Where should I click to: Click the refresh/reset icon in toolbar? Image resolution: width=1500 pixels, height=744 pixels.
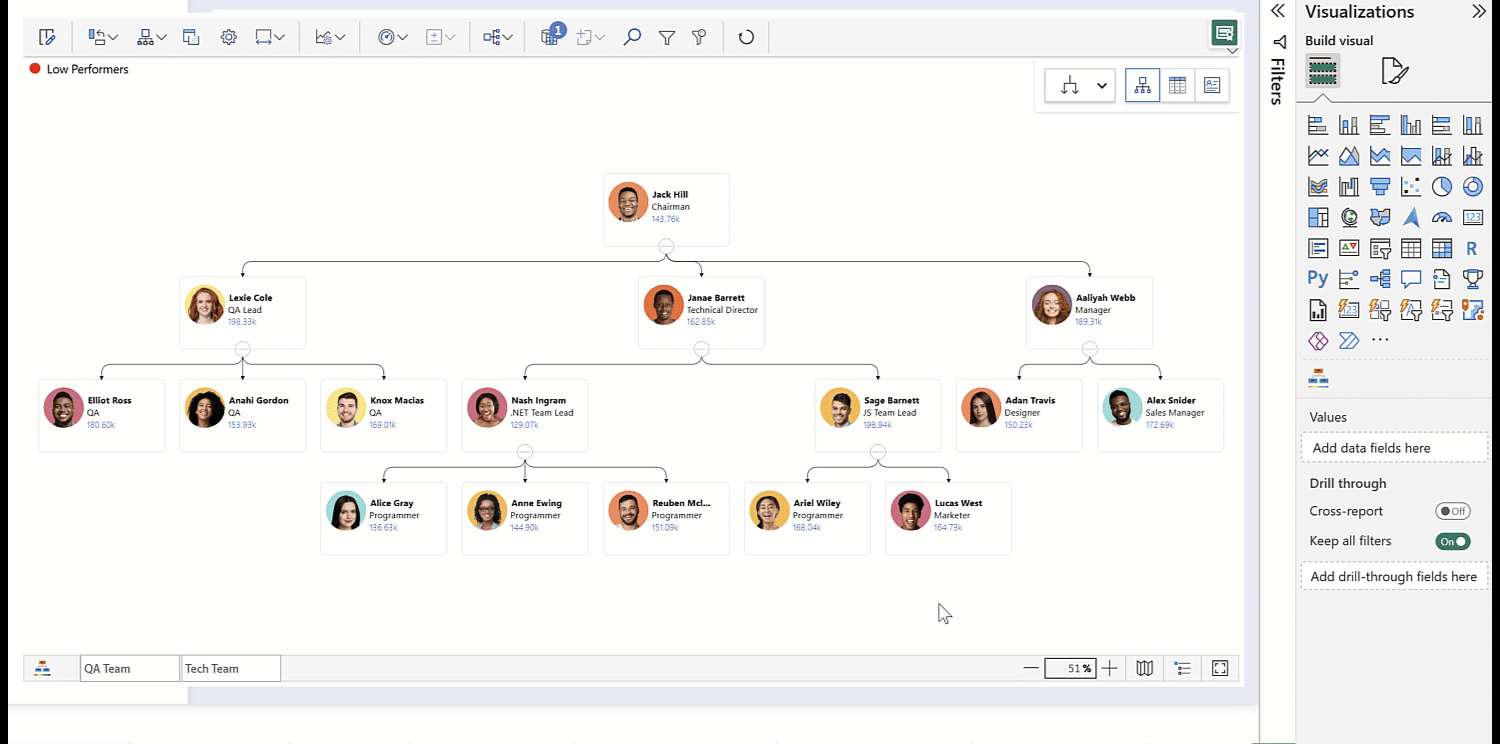point(746,37)
